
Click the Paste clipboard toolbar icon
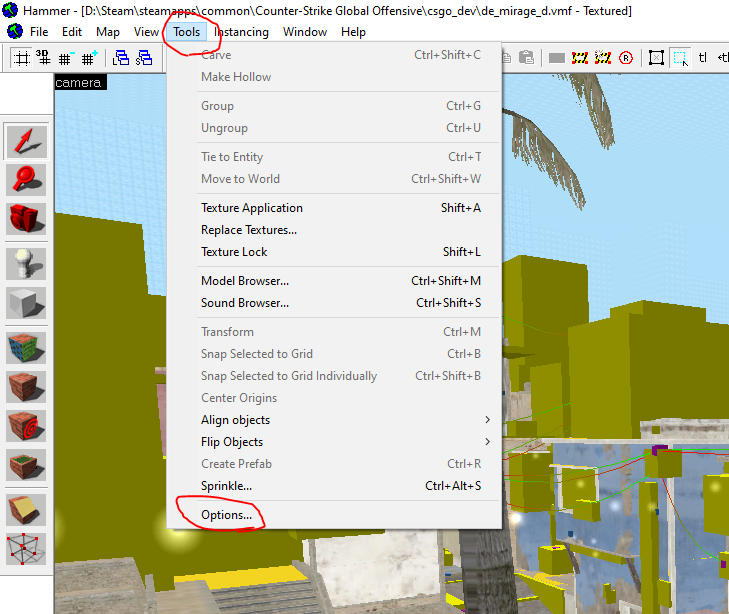pos(526,58)
